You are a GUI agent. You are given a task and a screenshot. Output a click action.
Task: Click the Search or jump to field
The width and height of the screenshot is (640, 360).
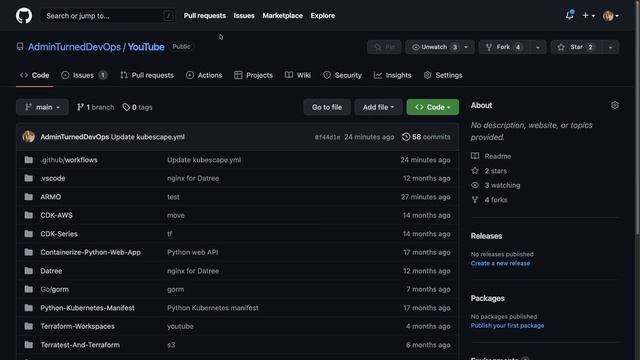108,16
